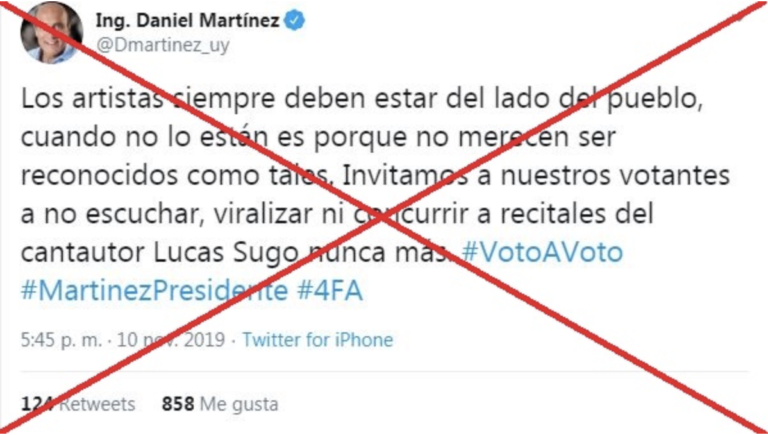The width and height of the screenshot is (768, 435).
Task: Open the #MartinezPresidente hashtag
Action: pos(154,290)
